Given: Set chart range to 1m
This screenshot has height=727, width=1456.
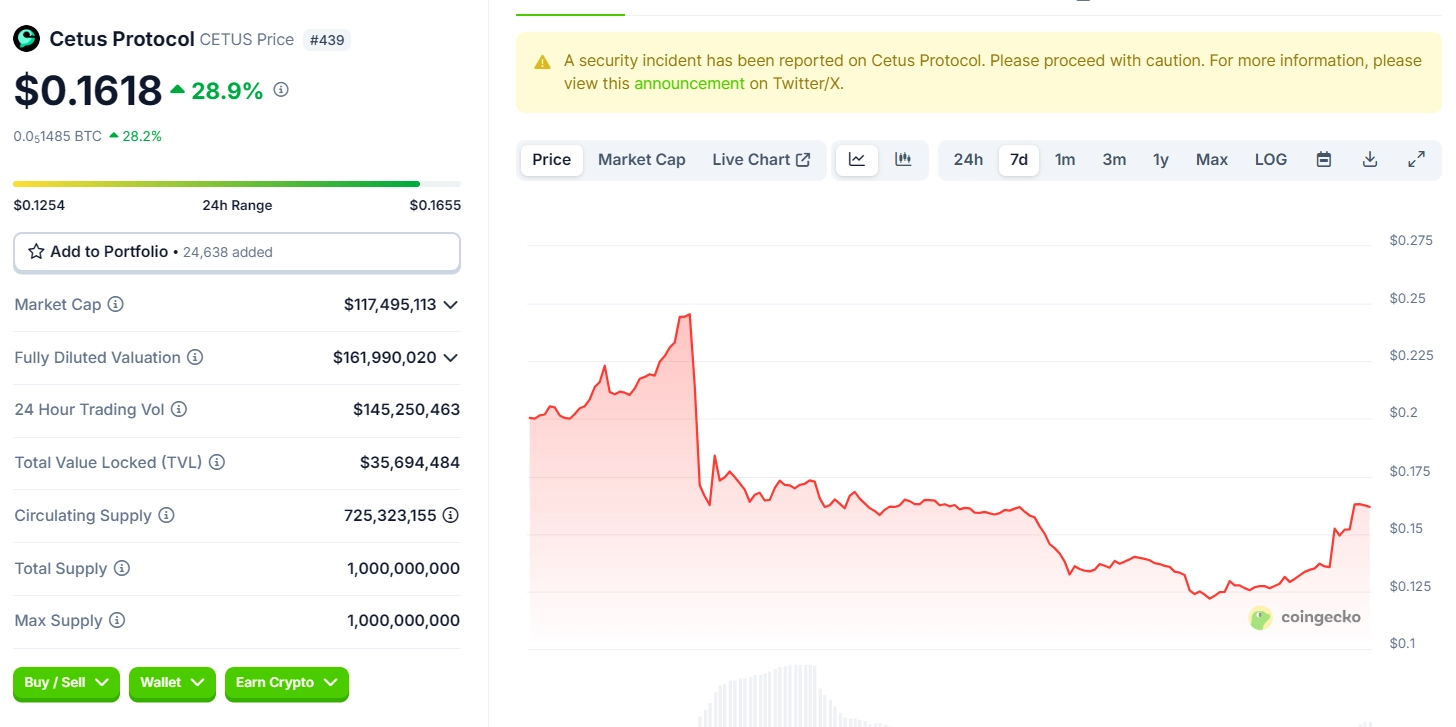Looking at the screenshot, I should (1065, 160).
